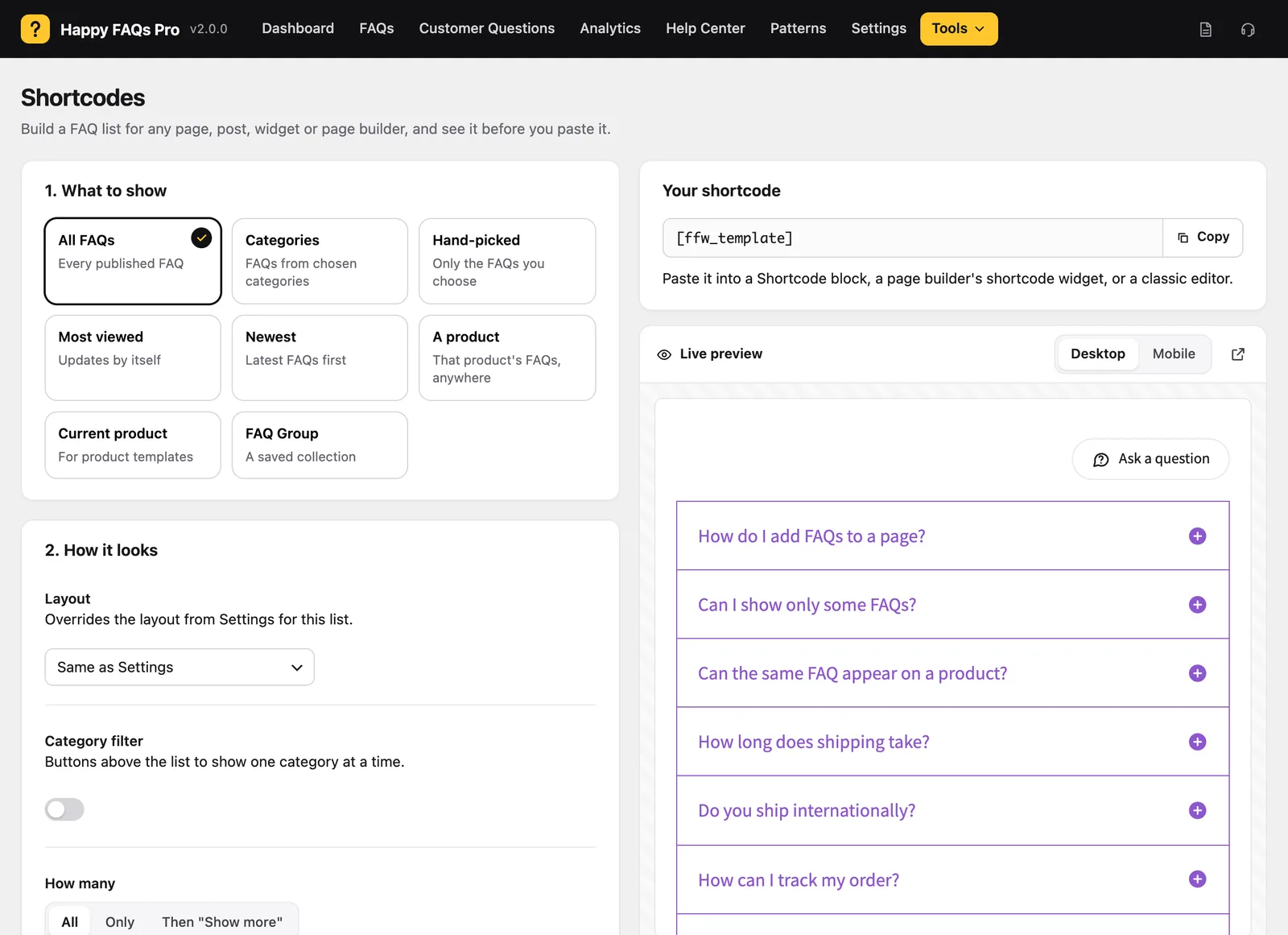This screenshot has height=935, width=1288.
Task: Select the A product option card
Action: coord(507,358)
